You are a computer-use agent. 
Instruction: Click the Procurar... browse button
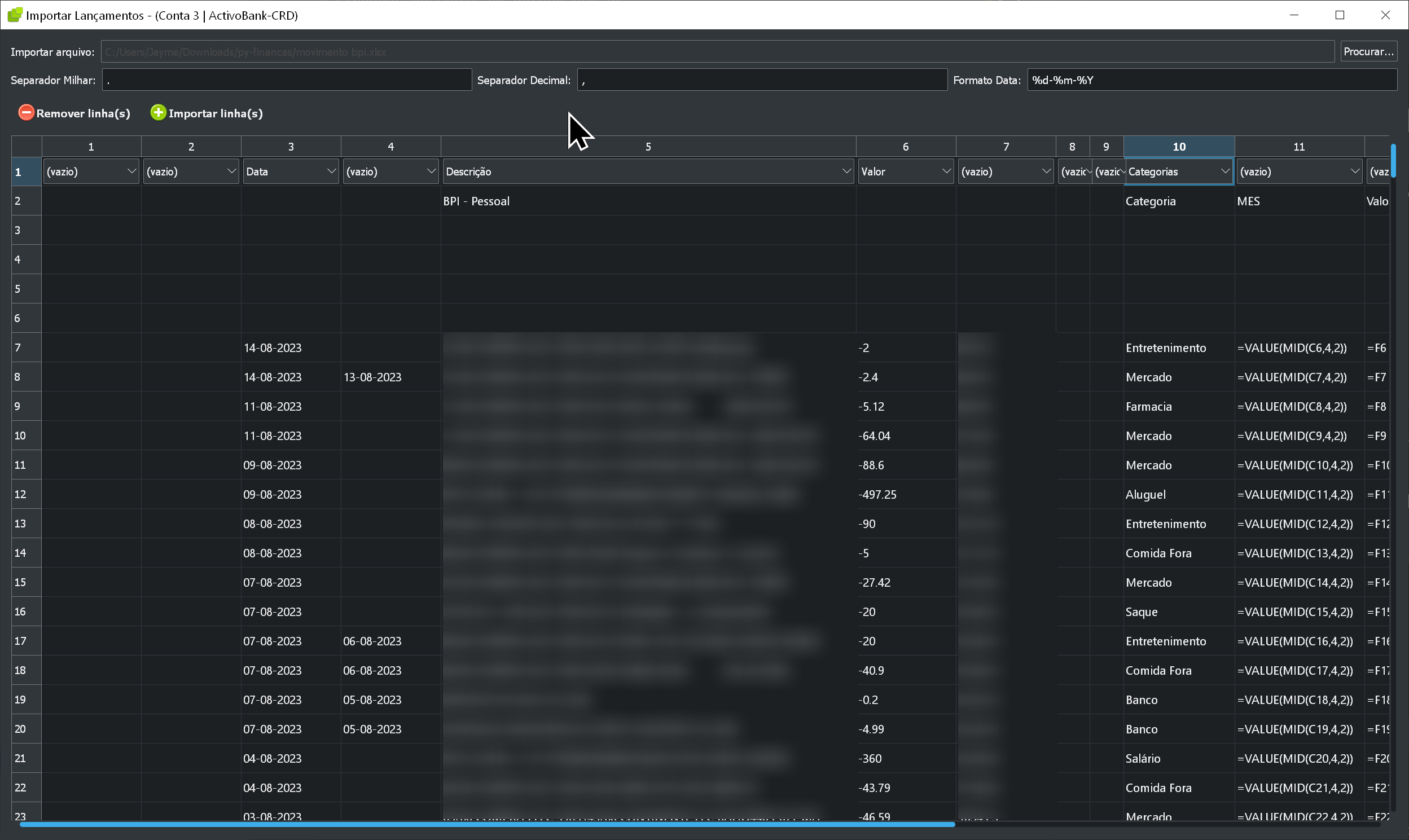click(1368, 51)
